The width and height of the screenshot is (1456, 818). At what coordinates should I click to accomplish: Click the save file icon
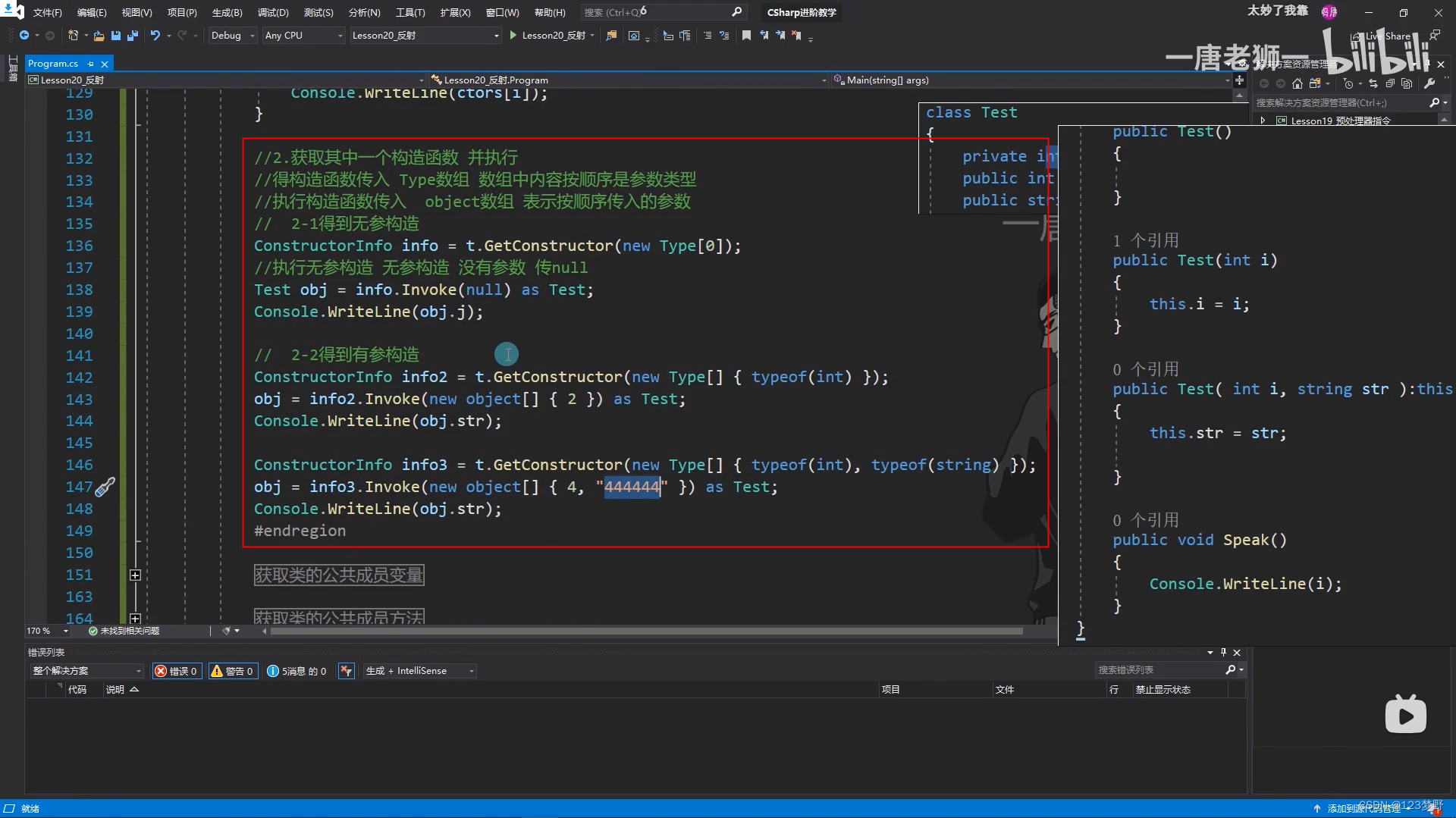point(116,36)
